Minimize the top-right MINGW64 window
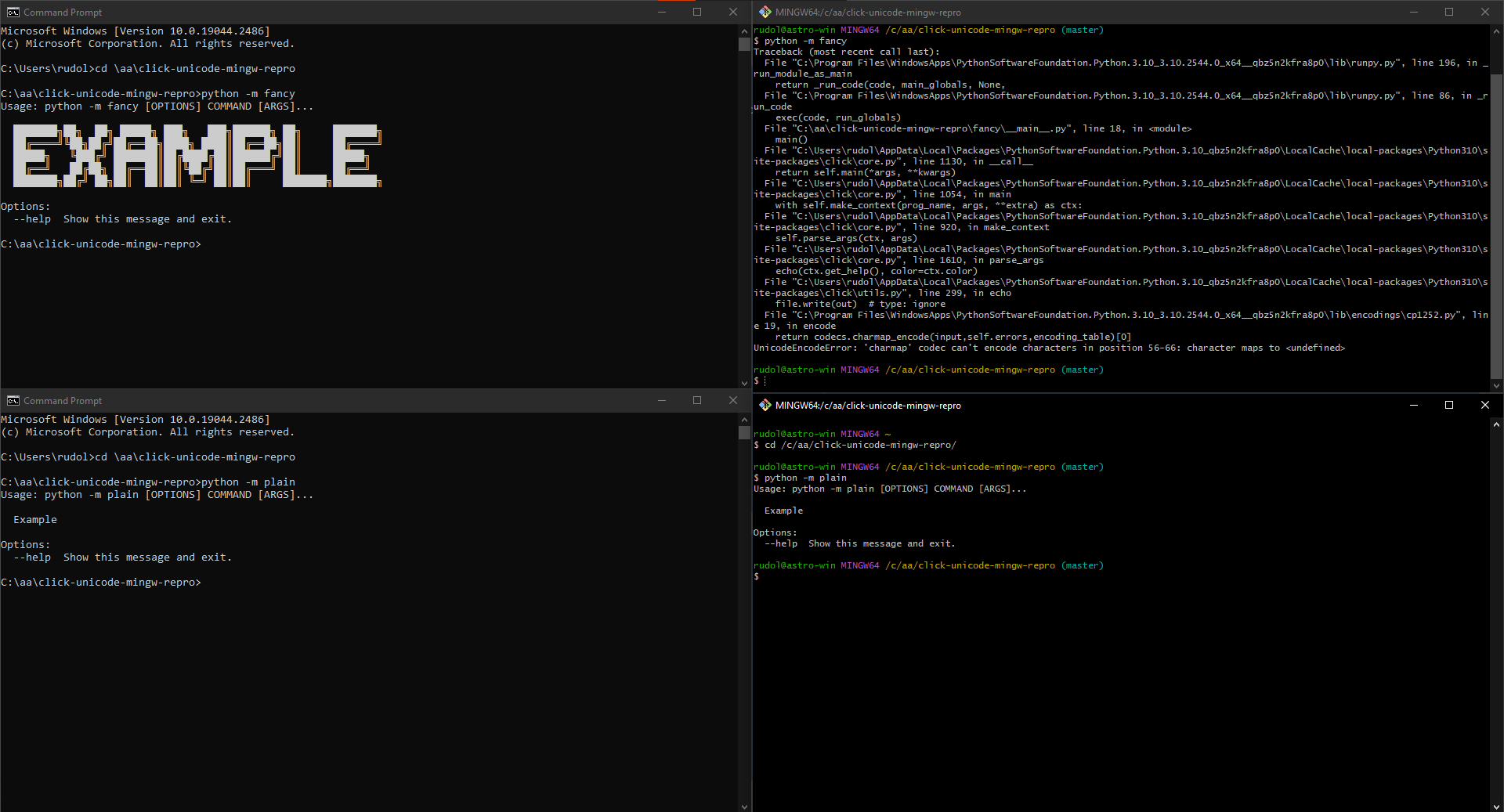 pos(1414,13)
